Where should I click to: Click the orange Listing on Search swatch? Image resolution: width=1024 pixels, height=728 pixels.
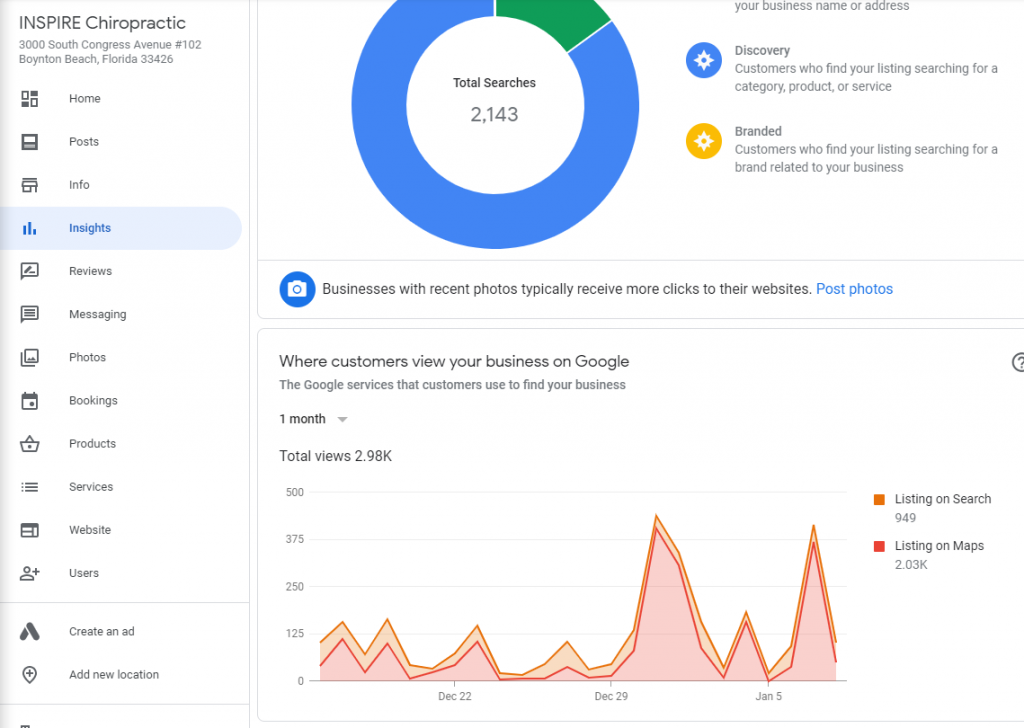click(879, 499)
